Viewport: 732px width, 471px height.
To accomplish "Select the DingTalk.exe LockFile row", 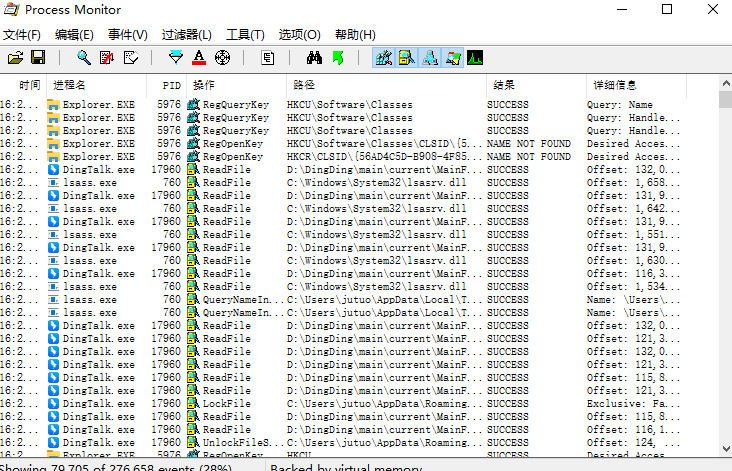I will [343, 404].
